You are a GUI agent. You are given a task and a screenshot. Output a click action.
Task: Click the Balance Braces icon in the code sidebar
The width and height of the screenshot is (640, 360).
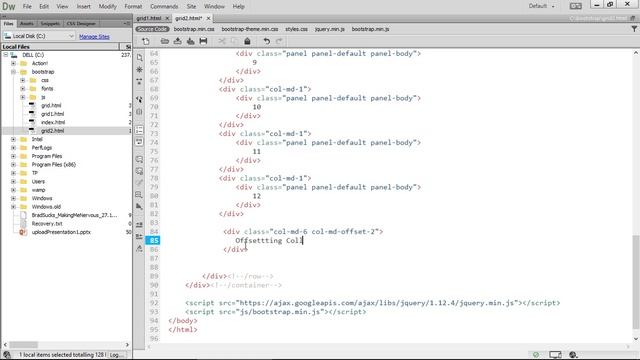click(139, 112)
